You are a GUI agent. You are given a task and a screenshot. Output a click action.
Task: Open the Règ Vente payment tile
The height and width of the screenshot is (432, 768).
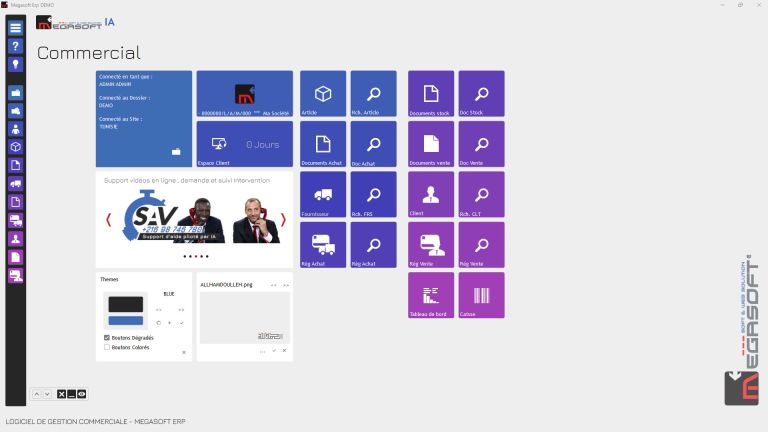click(431, 245)
